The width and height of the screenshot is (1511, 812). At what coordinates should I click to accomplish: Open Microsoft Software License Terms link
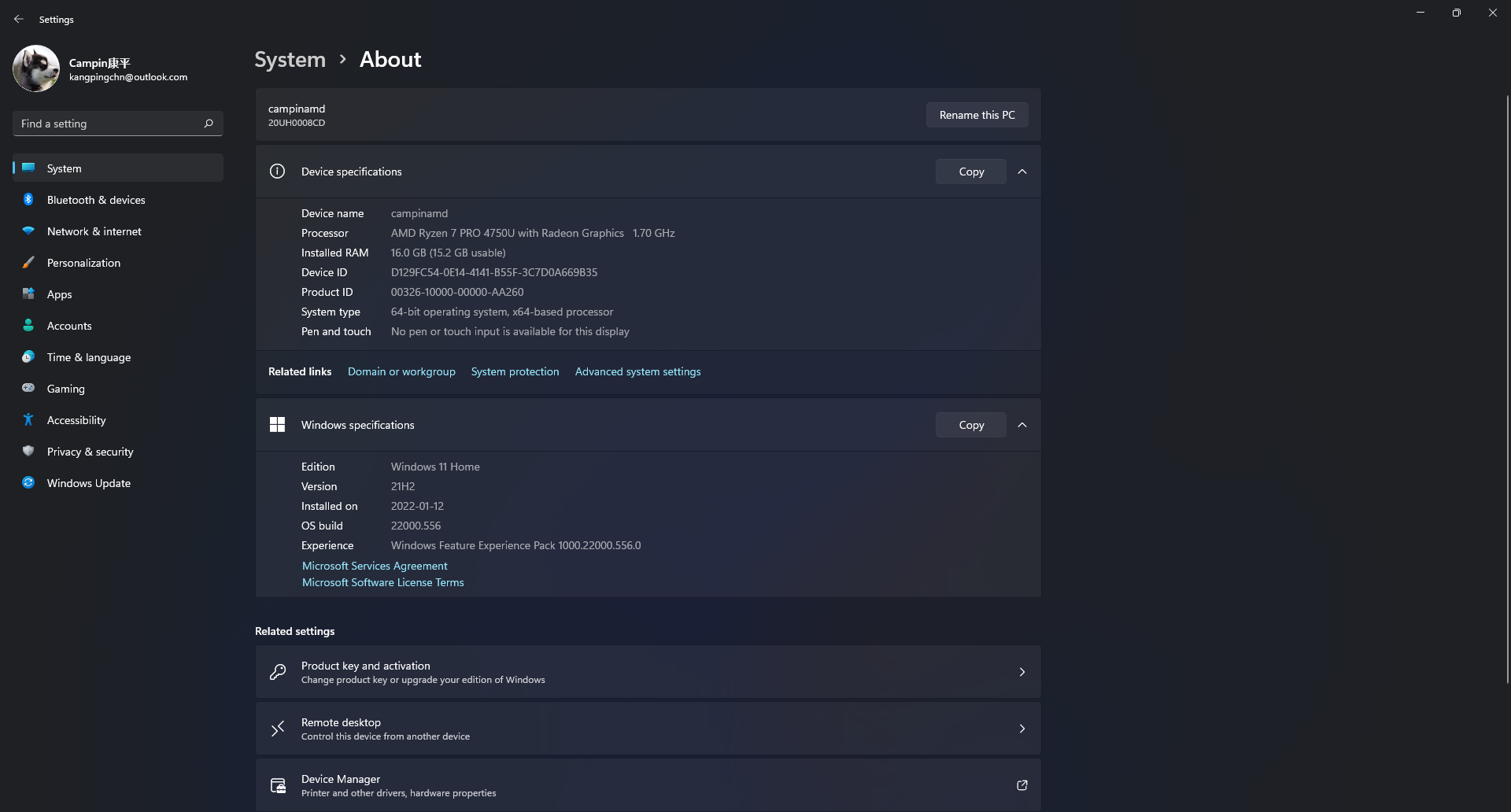[383, 582]
